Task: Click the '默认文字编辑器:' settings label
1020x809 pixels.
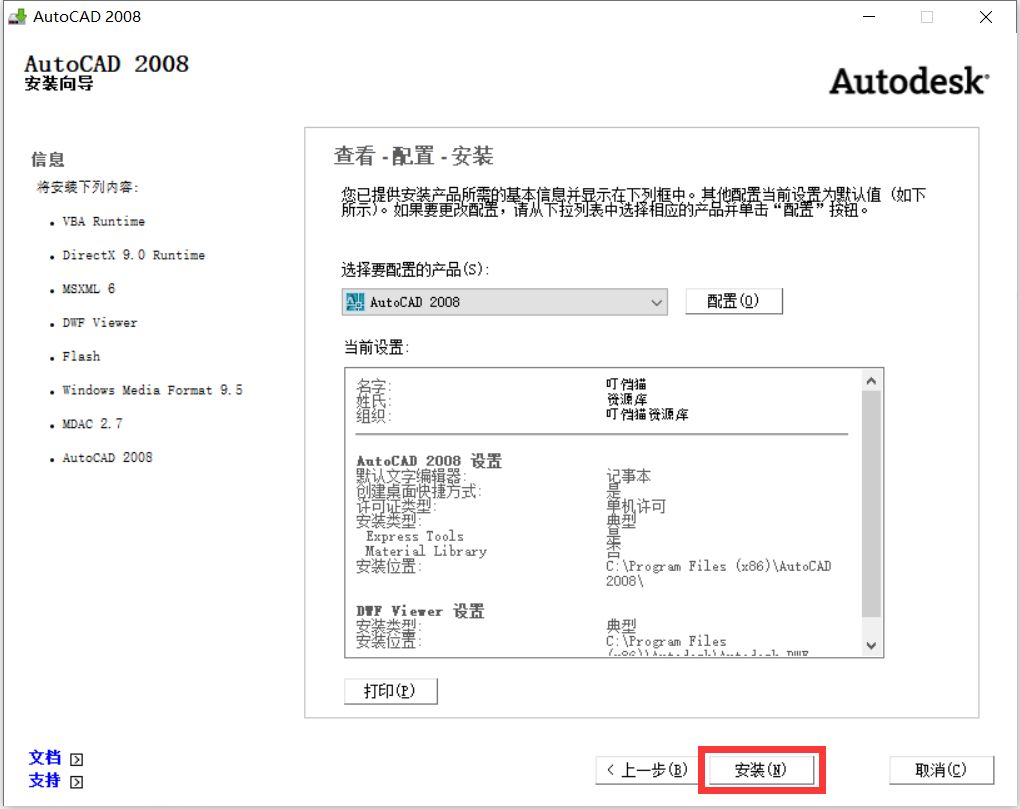Action: 411,477
